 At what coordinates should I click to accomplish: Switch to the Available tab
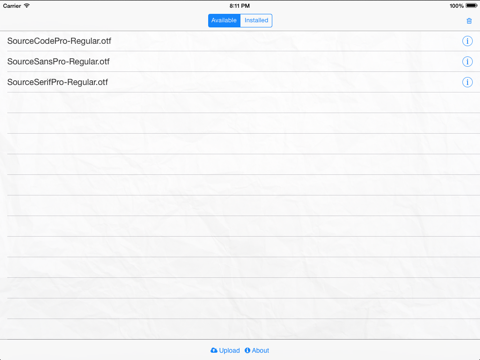[x=224, y=20]
